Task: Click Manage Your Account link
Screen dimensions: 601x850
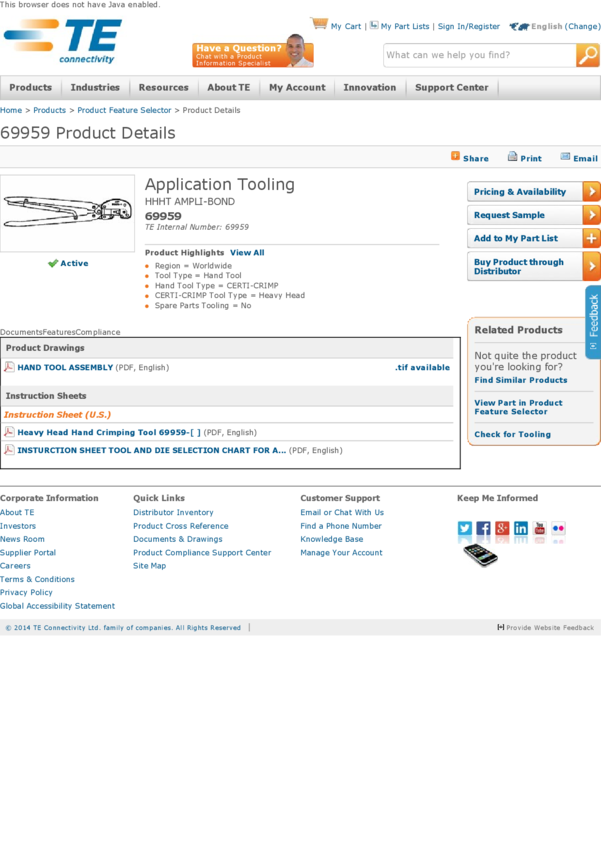Action: coord(341,552)
